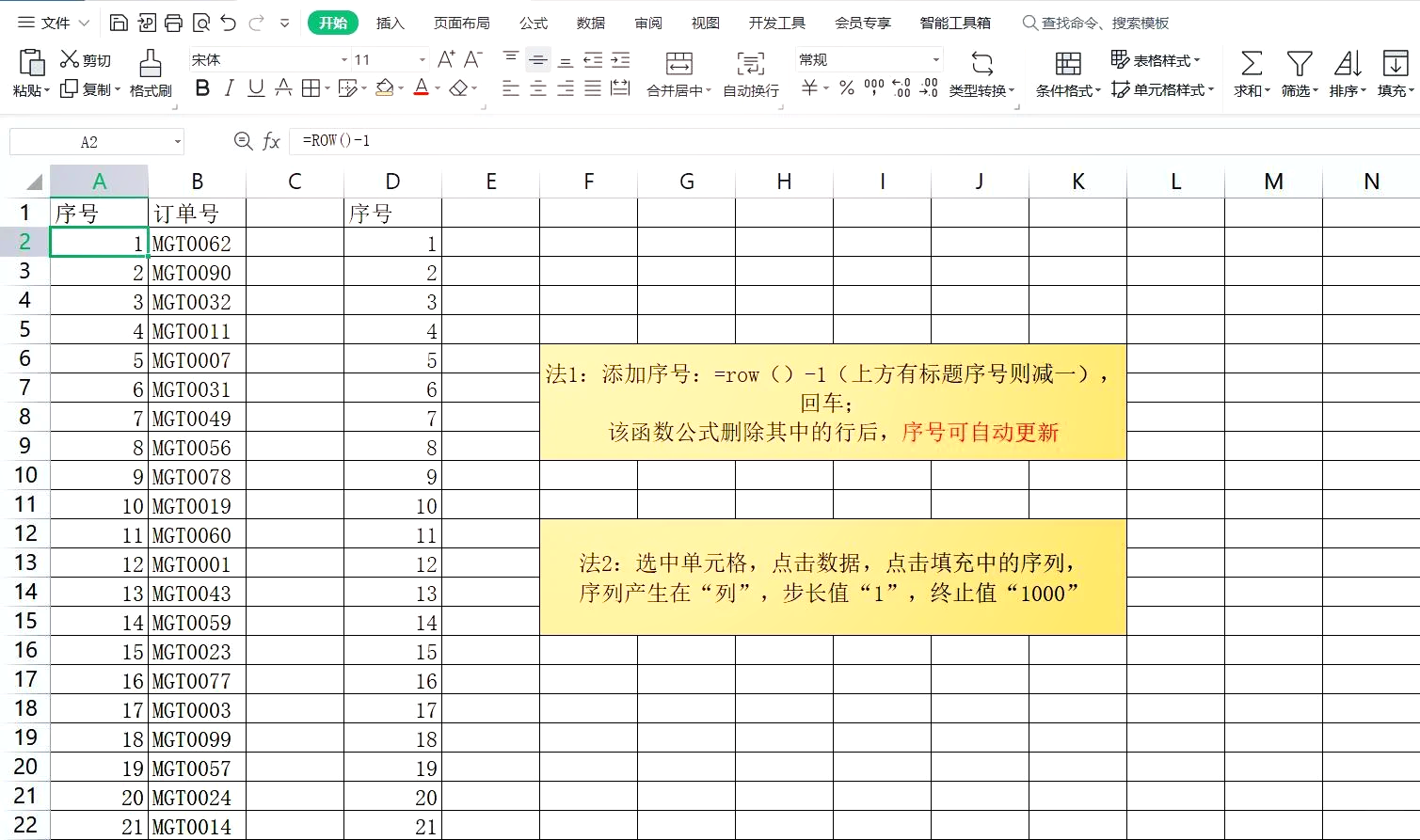Screen dimensions: 1420x840
Task: Toggle align text right
Action: pos(566,88)
